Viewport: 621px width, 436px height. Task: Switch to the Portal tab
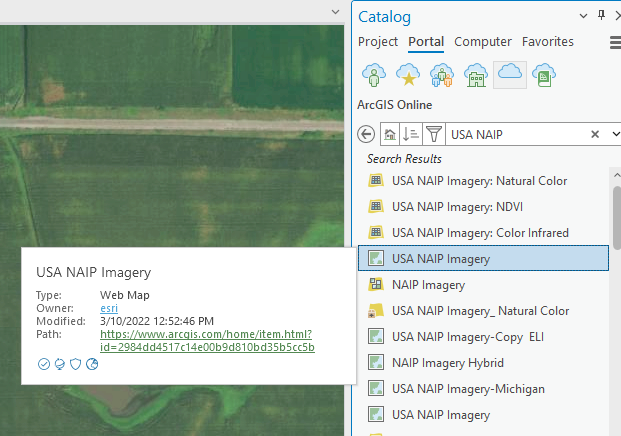pyautogui.click(x=426, y=42)
